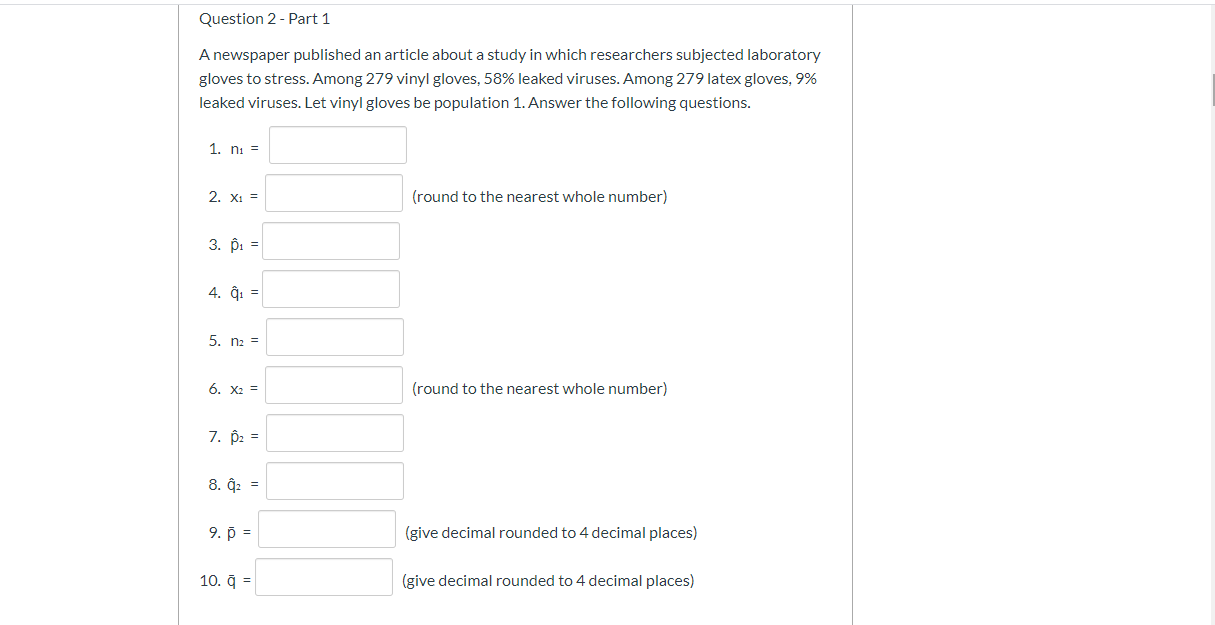
Task: Click the rounding hint beside question 6
Action: pyautogui.click(x=540, y=388)
